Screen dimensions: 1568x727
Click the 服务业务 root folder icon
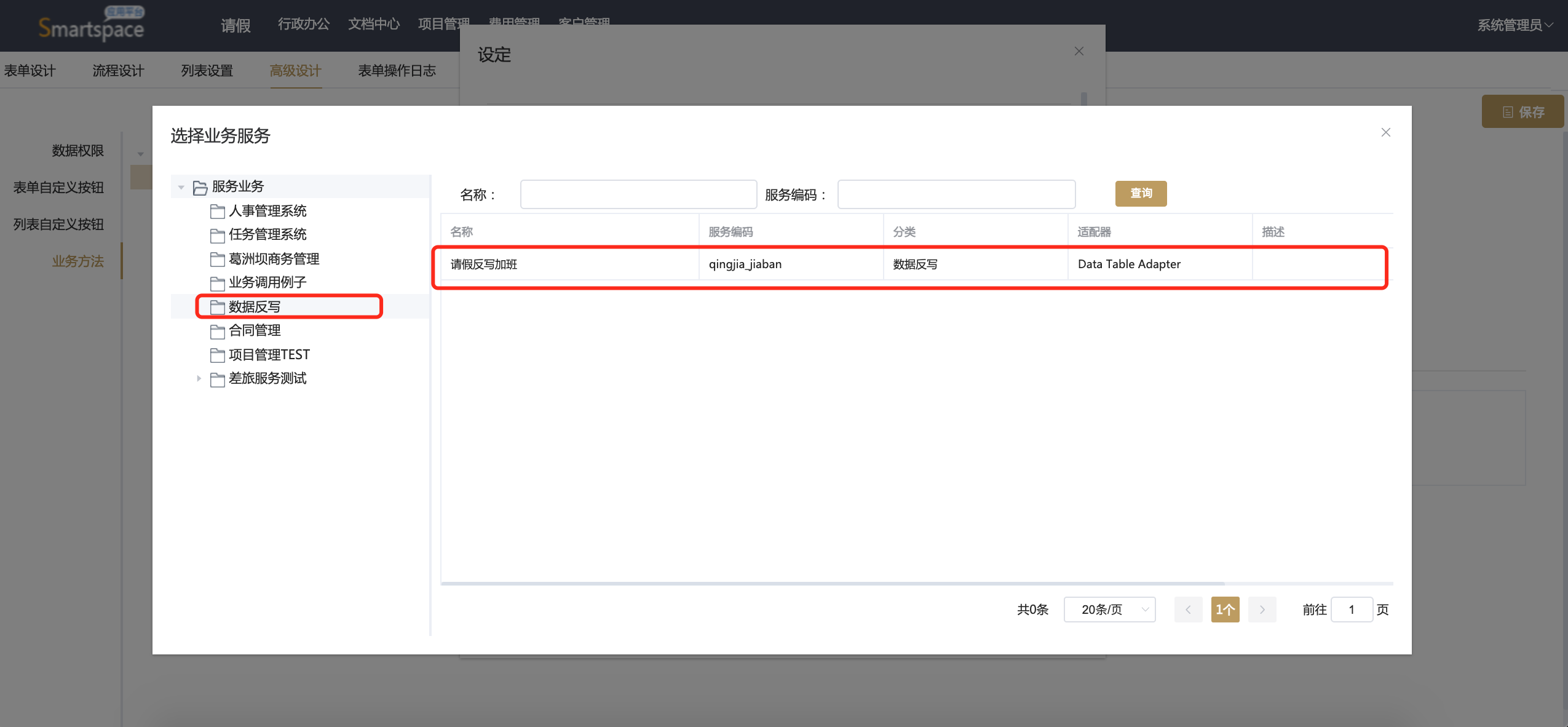[200, 187]
